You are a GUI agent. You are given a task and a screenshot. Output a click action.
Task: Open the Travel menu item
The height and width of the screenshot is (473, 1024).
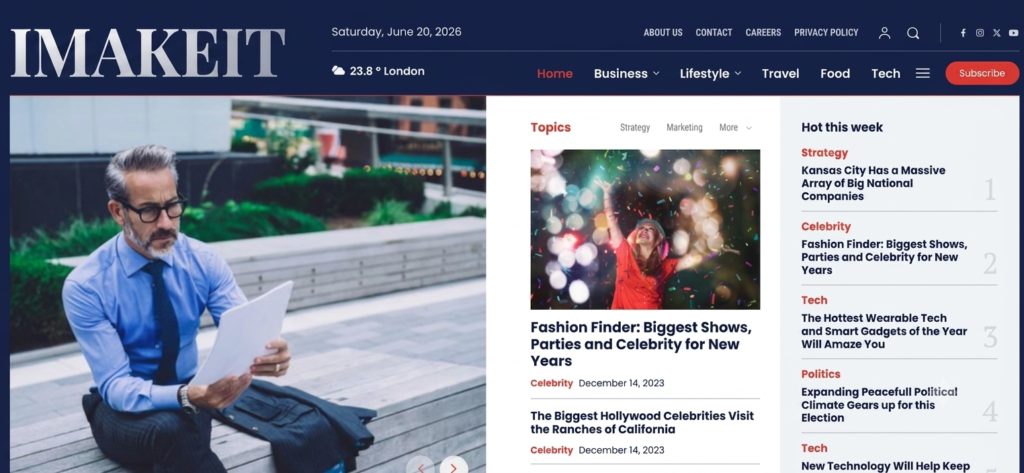point(780,74)
